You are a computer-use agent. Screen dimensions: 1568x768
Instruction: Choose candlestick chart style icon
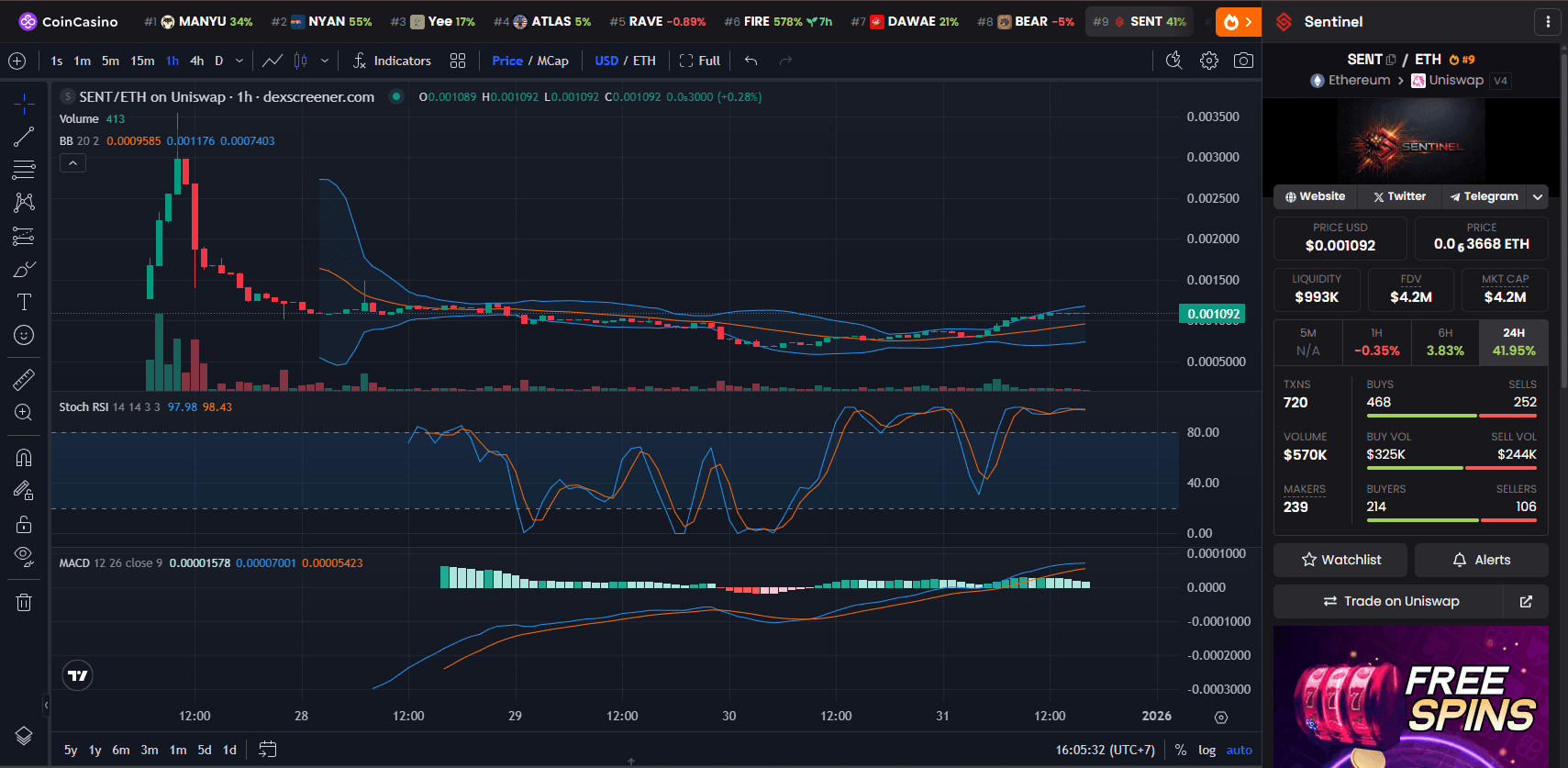point(300,61)
